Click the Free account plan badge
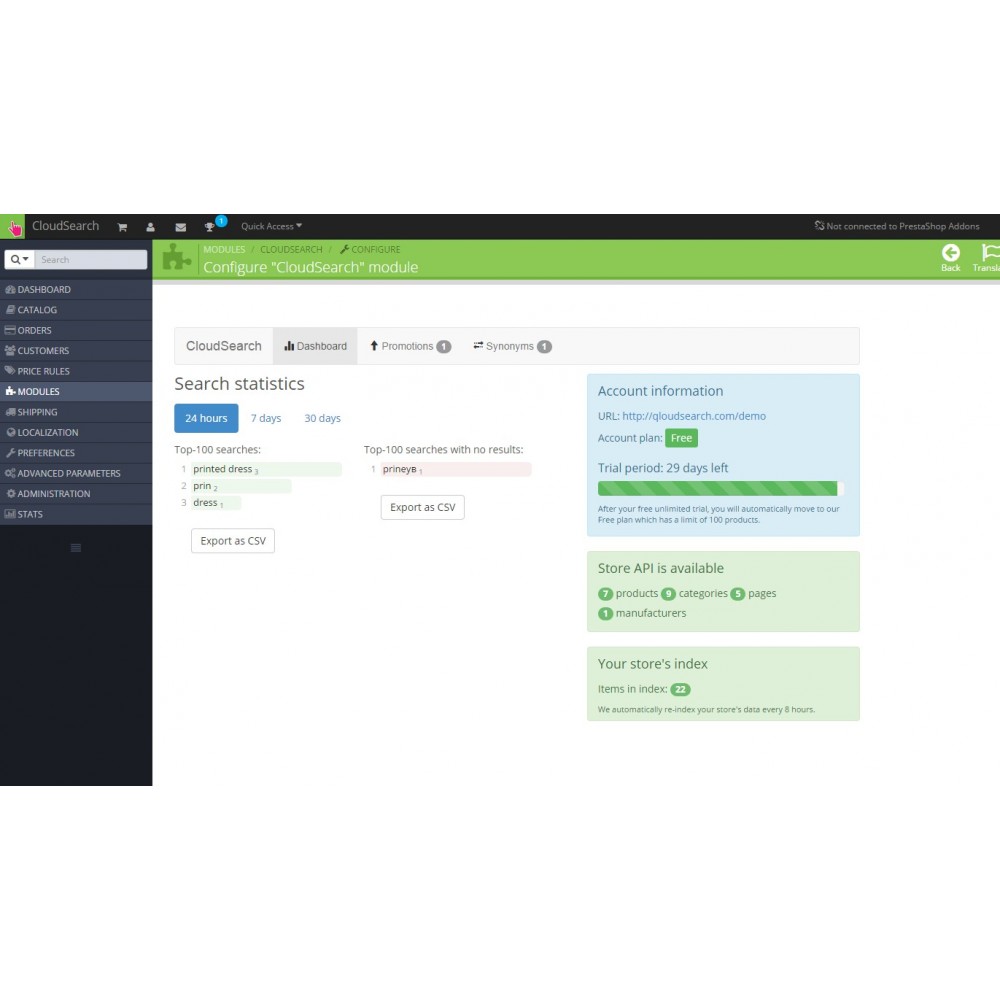The width and height of the screenshot is (1000, 1000). [681, 438]
